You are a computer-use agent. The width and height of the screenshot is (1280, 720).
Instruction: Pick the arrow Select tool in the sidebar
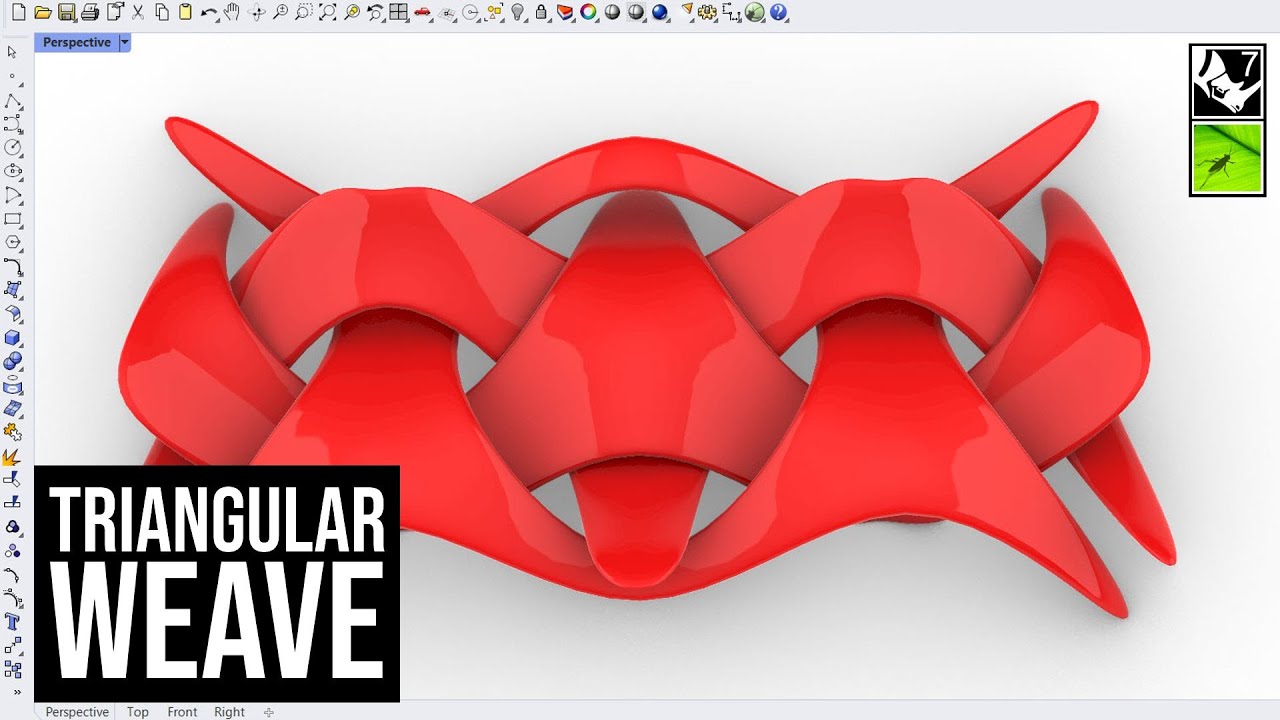(13, 52)
